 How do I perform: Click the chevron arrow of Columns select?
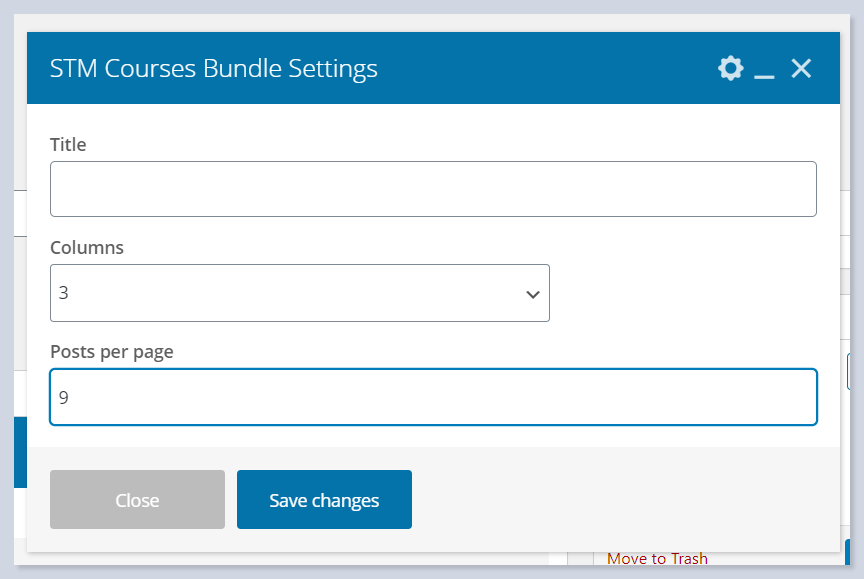[x=532, y=294]
